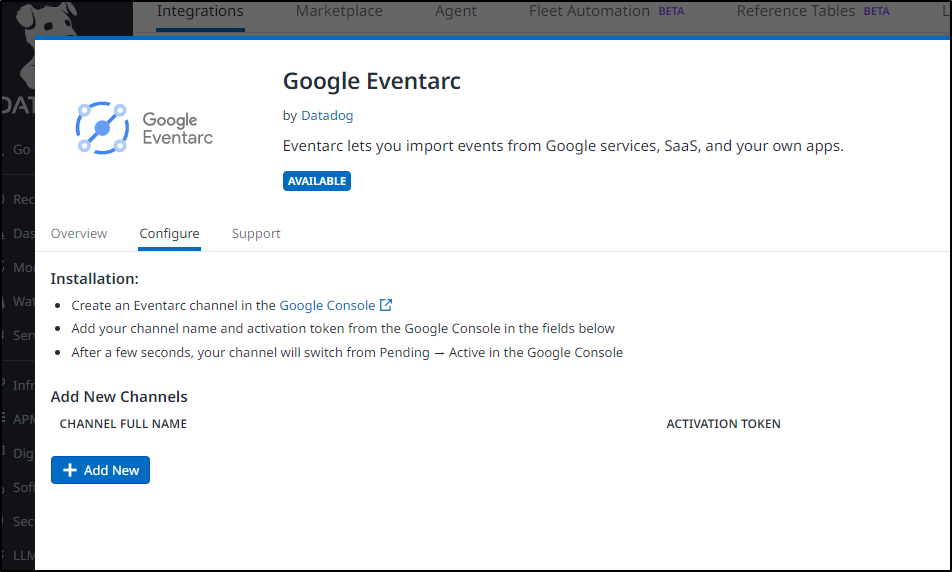Viewport: 952px width, 572px height.
Task: Follow the Datadog author link
Action: [x=327, y=115]
